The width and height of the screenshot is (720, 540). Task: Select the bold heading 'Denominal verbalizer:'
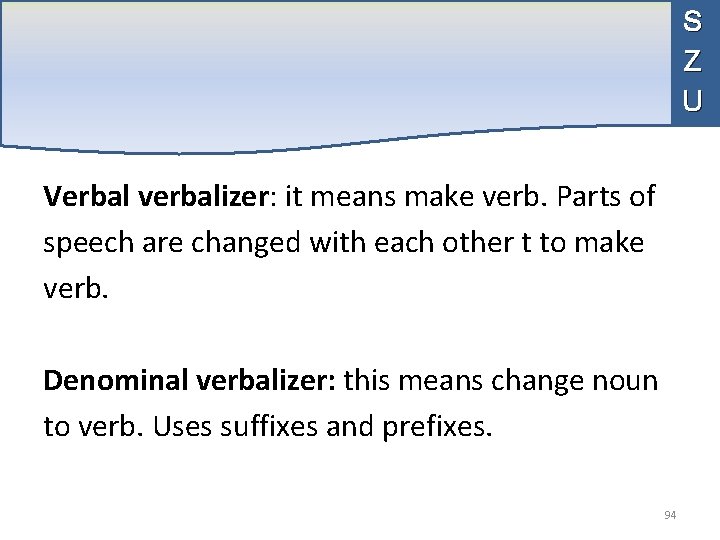190,380
